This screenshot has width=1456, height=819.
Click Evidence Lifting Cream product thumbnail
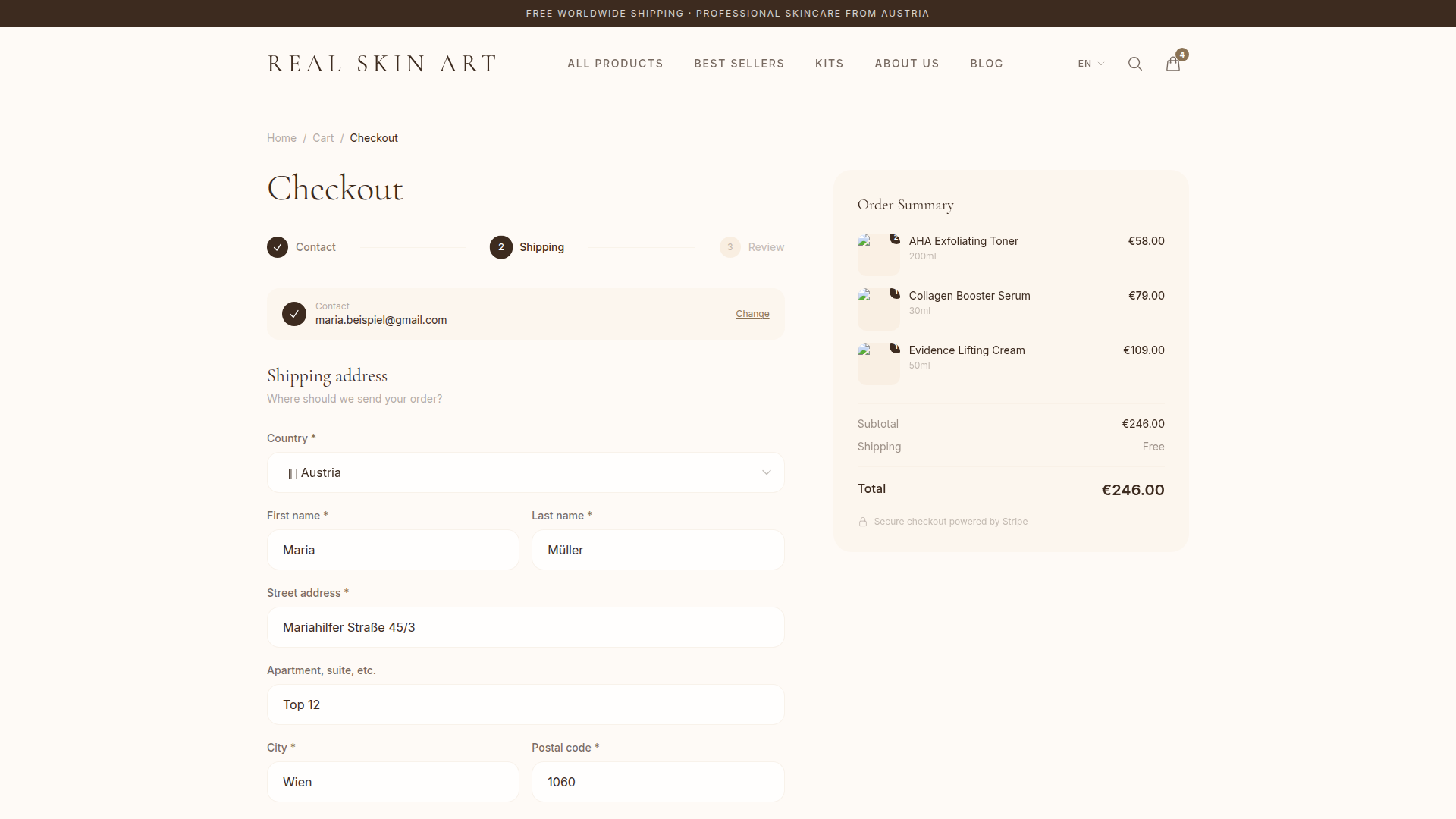[x=878, y=364]
